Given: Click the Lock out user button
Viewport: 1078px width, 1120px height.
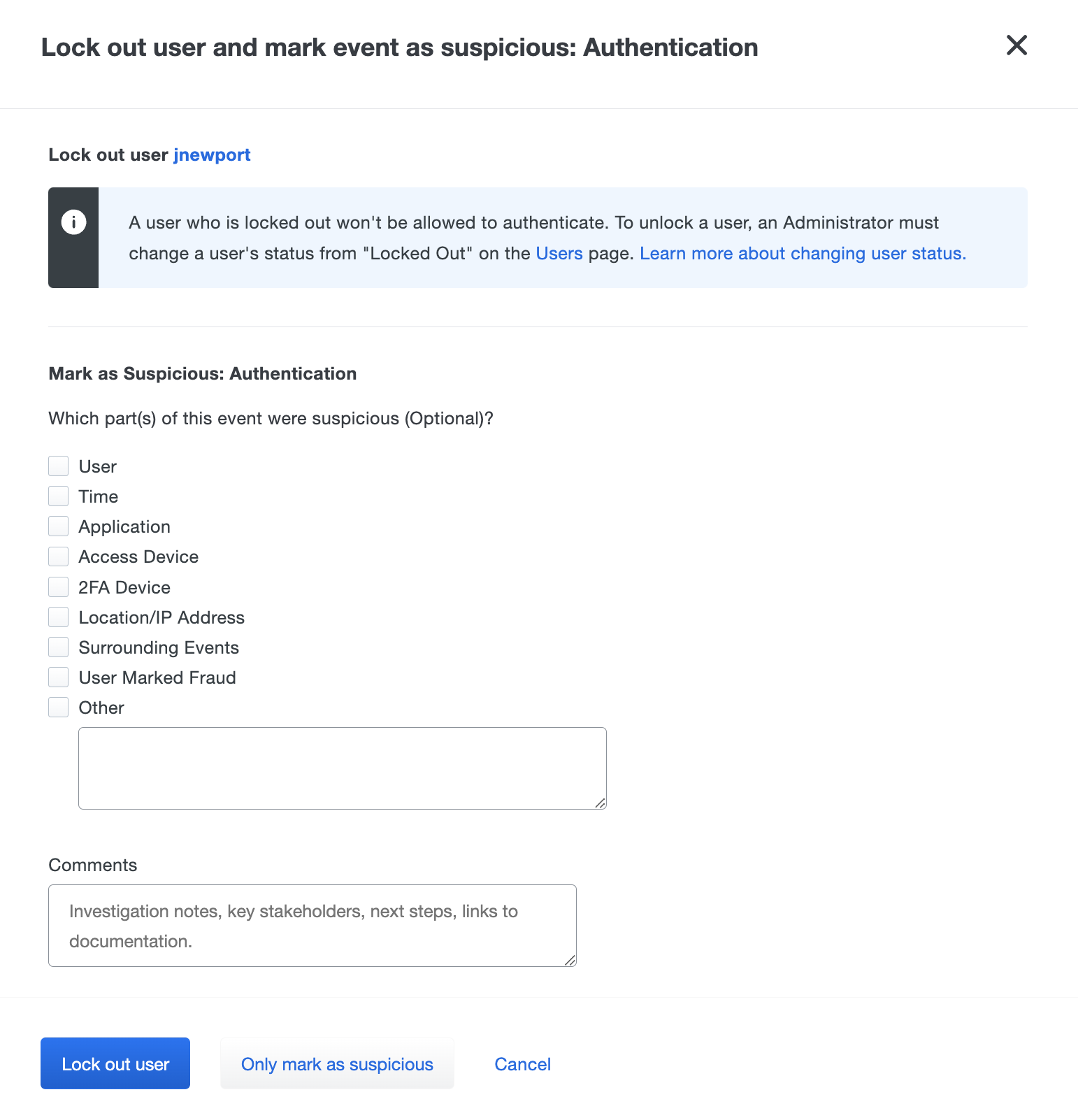Looking at the screenshot, I should (115, 1063).
